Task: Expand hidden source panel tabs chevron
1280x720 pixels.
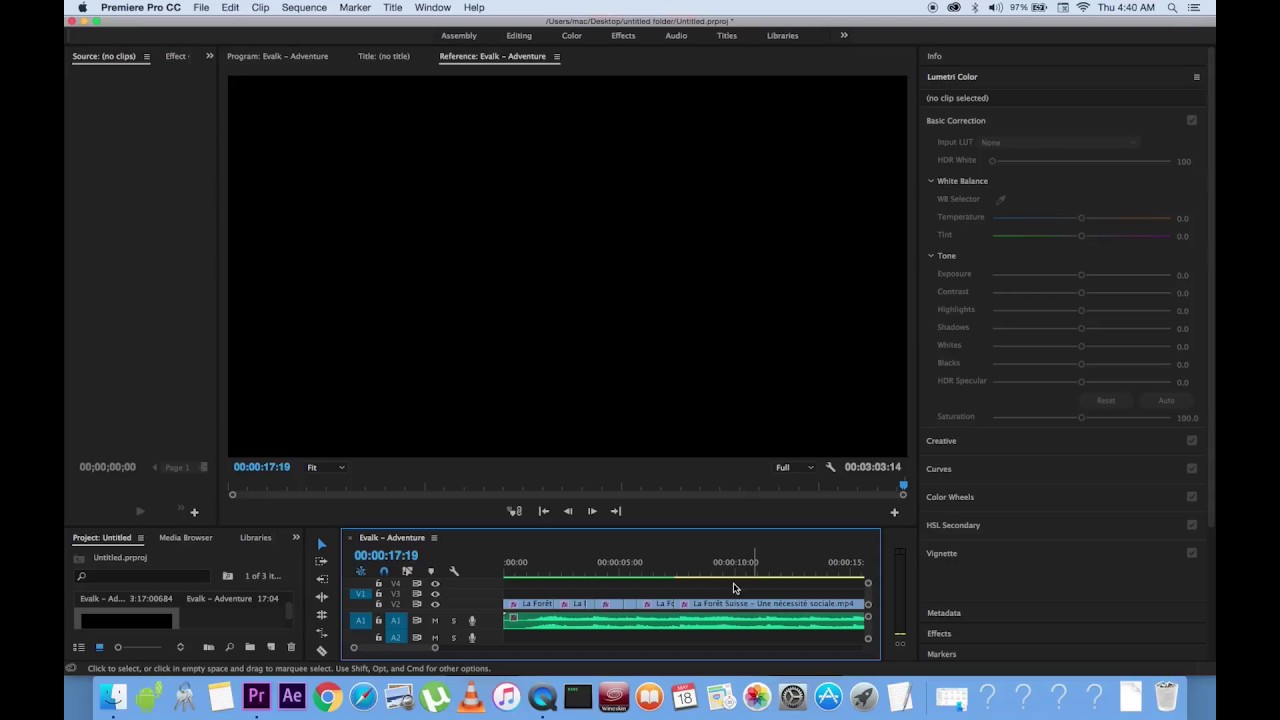Action: click(209, 56)
